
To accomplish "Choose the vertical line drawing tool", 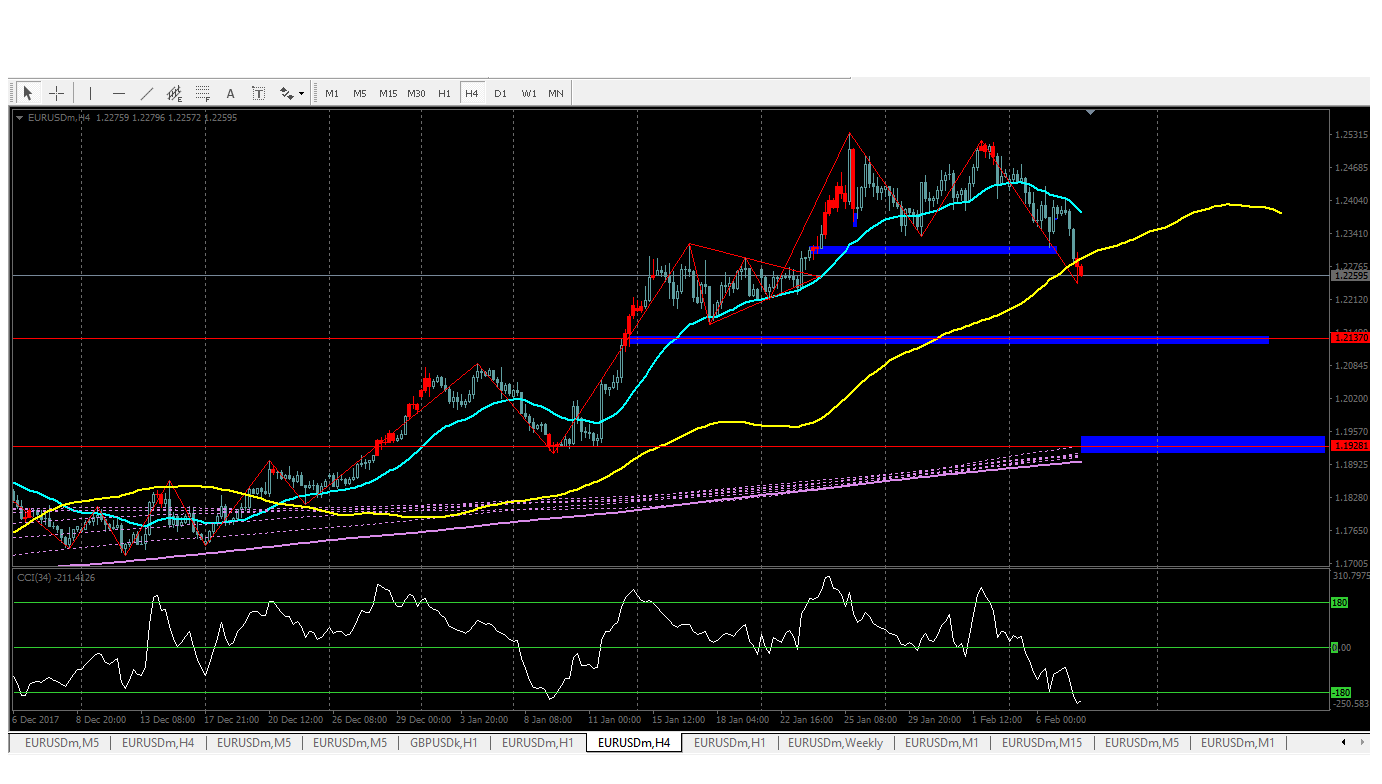I will point(90,93).
